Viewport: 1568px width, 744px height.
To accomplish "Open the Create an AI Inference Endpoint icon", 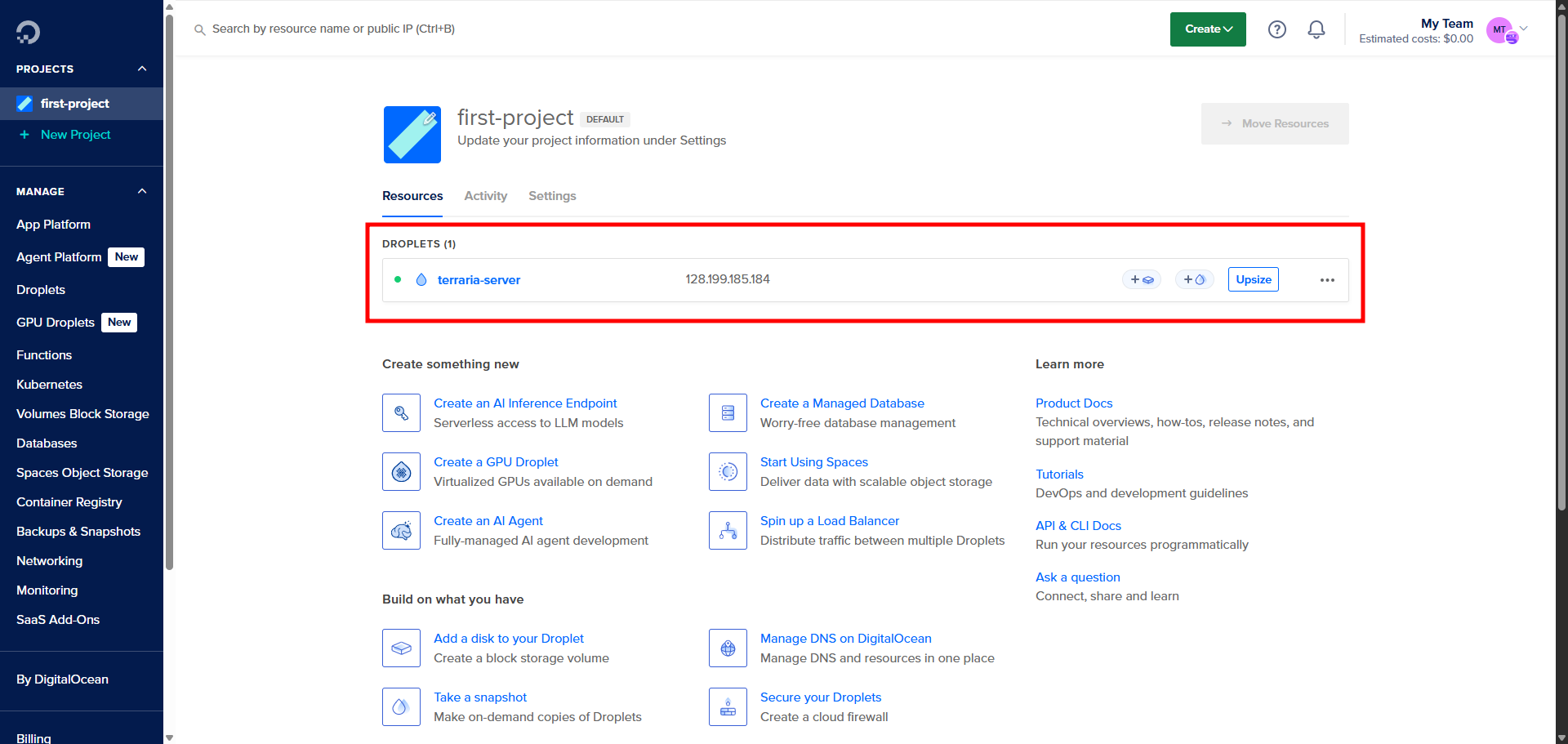I will [401, 412].
